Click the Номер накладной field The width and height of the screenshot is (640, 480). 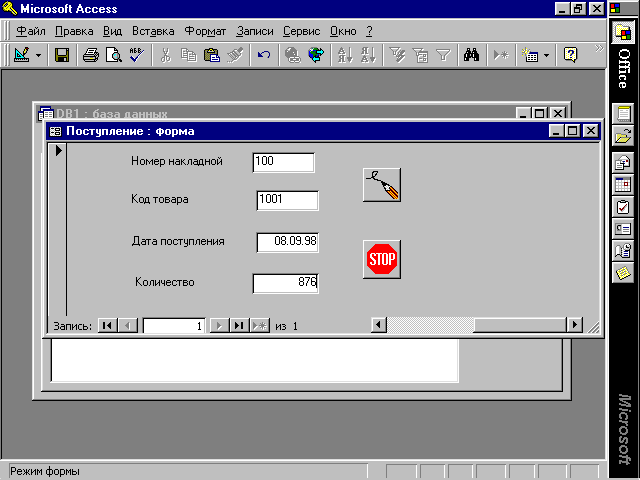pos(284,162)
